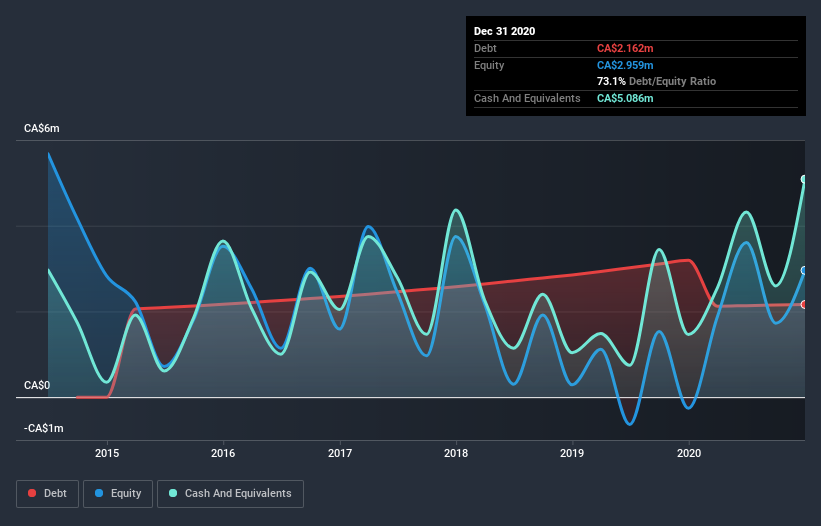Viewport: 821px width, 526px height.
Task: Click the Debt label in tooltip
Action: coord(485,48)
